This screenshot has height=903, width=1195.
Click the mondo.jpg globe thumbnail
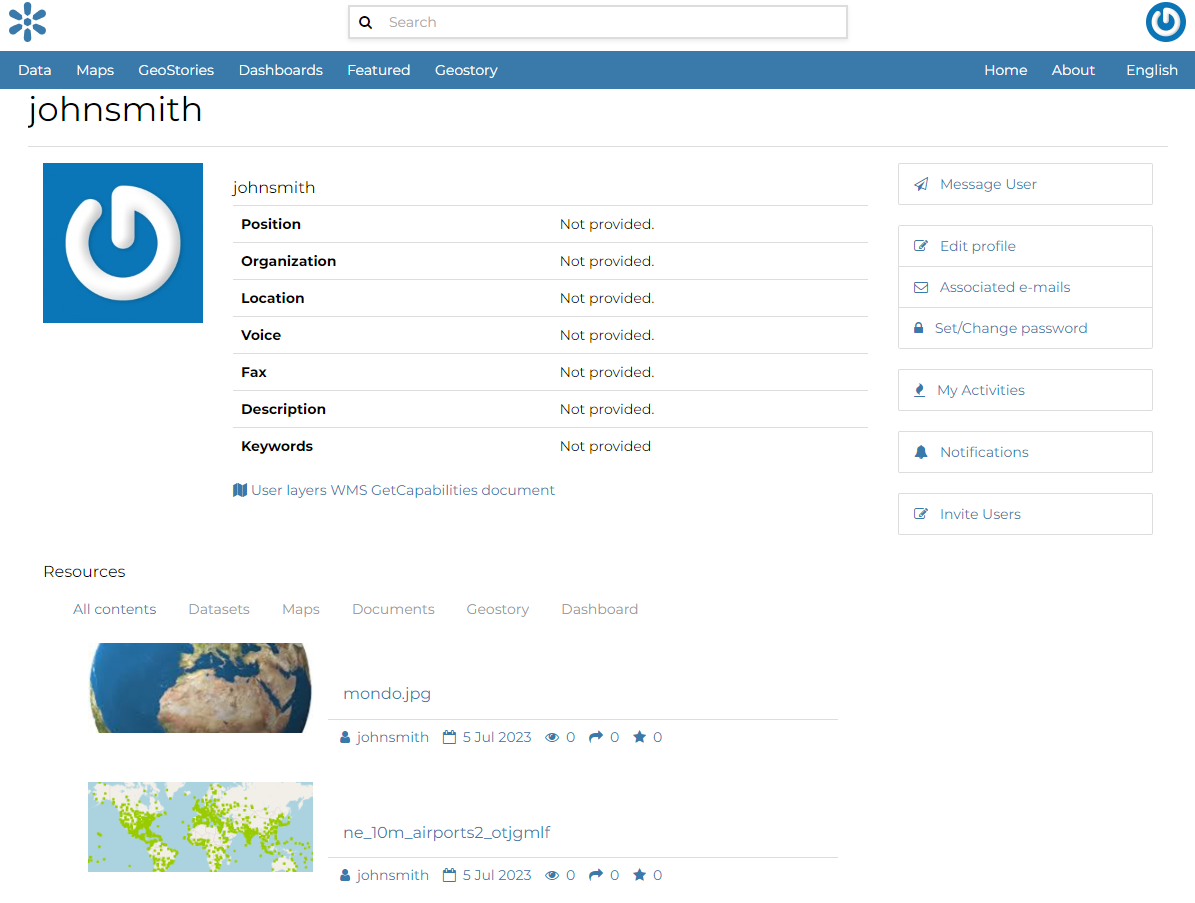tap(200, 688)
